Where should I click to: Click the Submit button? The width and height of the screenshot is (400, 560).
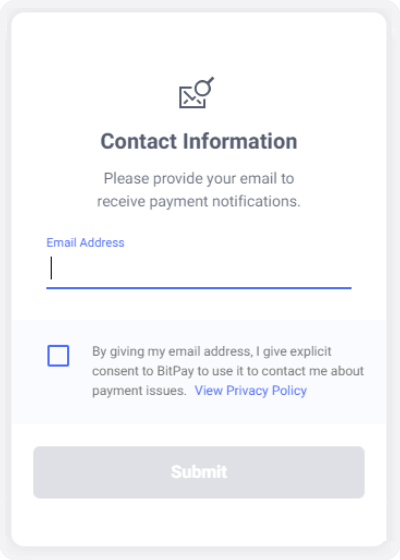(x=199, y=472)
